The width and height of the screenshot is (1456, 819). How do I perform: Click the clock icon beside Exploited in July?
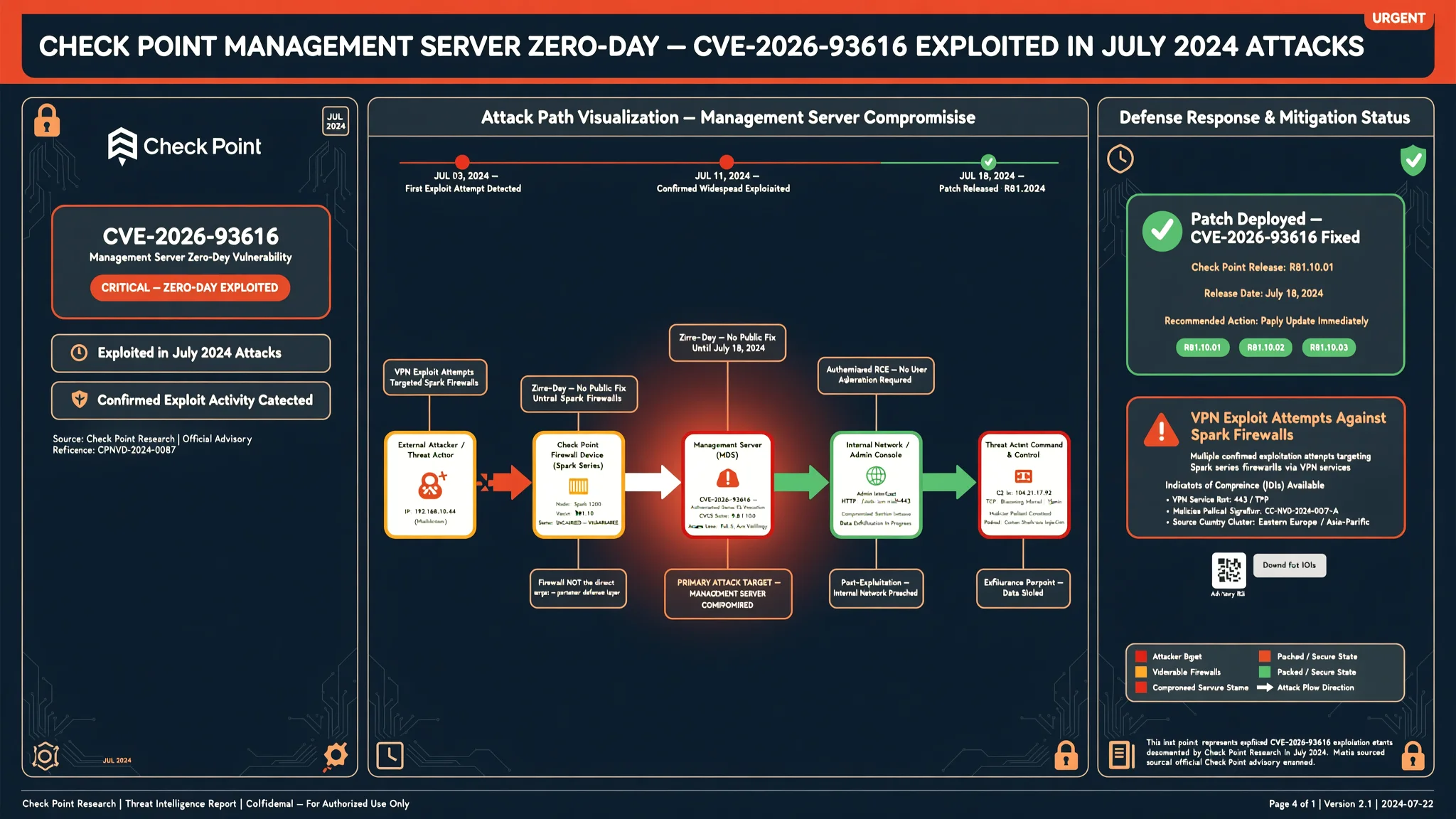(x=80, y=353)
